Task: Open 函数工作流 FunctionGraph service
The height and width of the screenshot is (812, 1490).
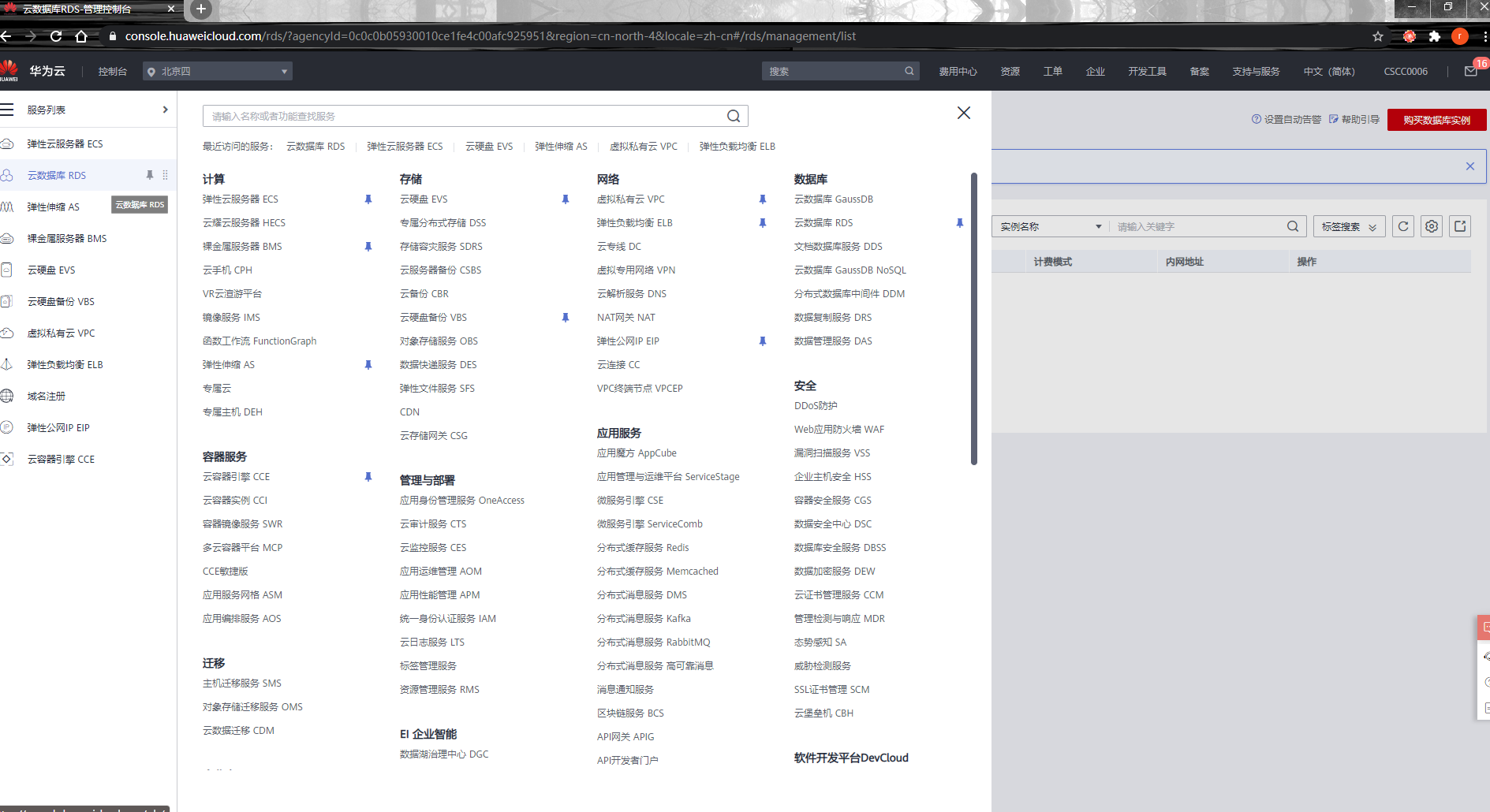Action: click(x=260, y=341)
